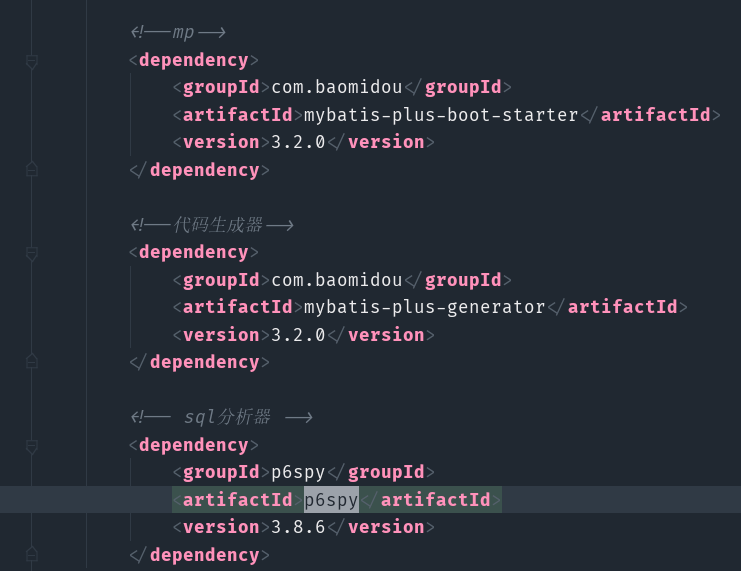
Task: Click closing version tag after 3.8.6
Action: 381,527
